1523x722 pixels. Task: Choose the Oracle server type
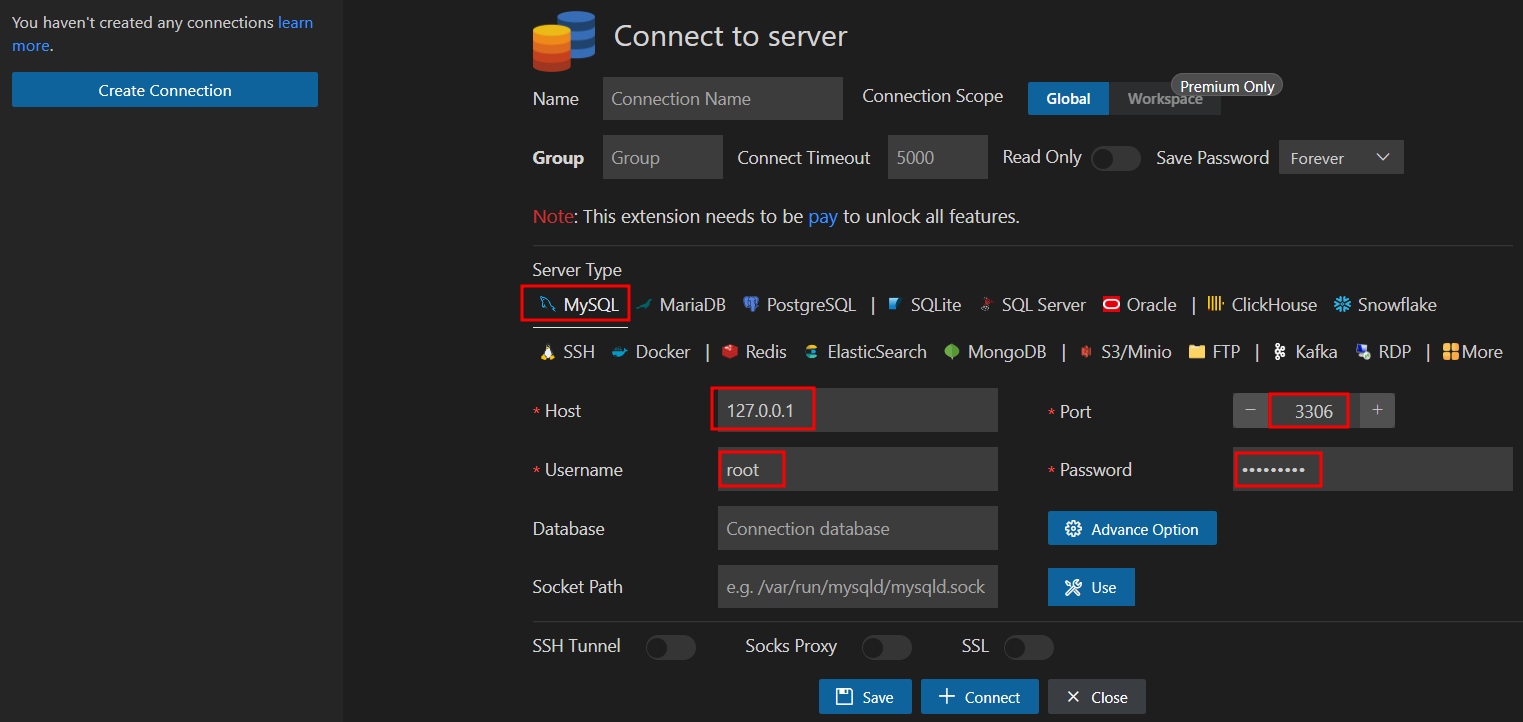[x=1140, y=305]
